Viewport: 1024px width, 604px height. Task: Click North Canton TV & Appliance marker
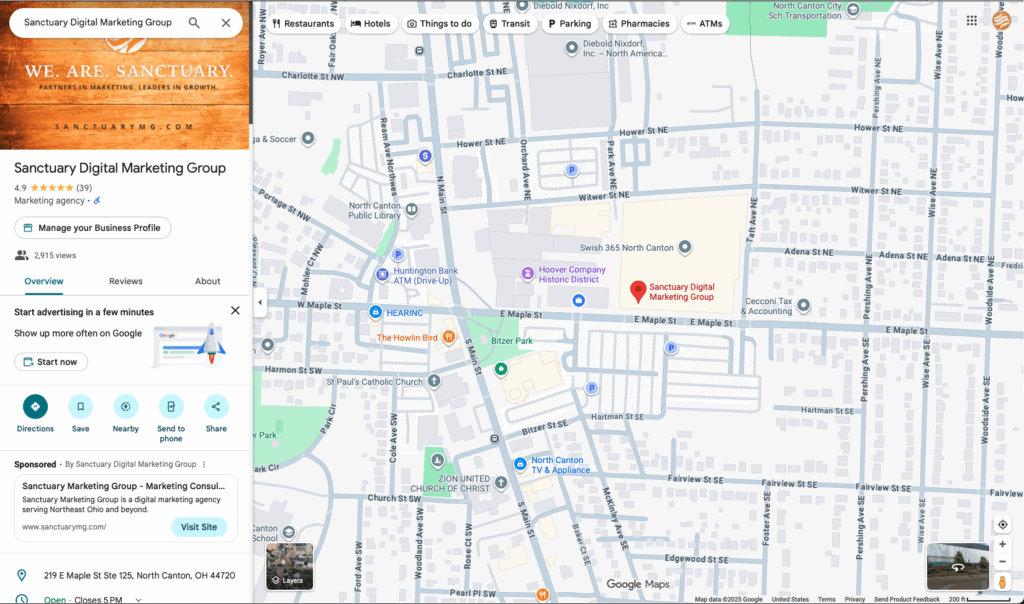pyautogui.click(x=520, y=464)
